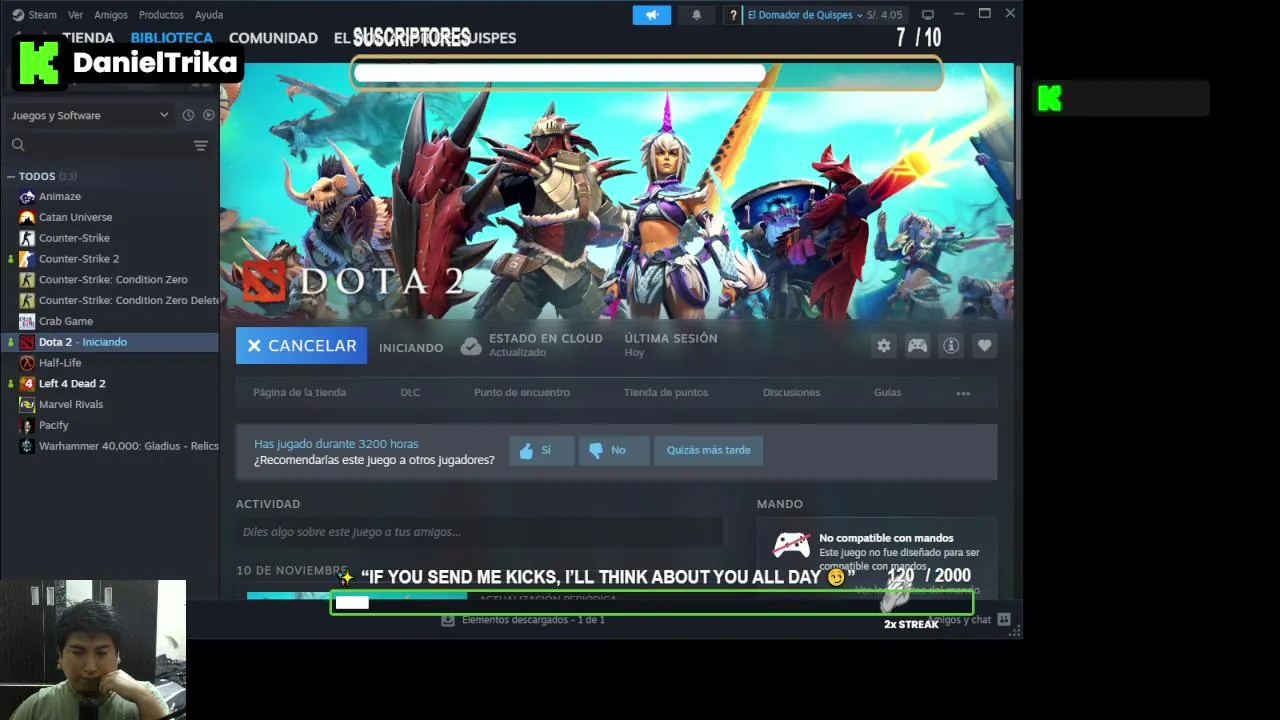The image size is (1280, 720).
Task: Open the notifications bell icon
Action: [x=697, y=15]
